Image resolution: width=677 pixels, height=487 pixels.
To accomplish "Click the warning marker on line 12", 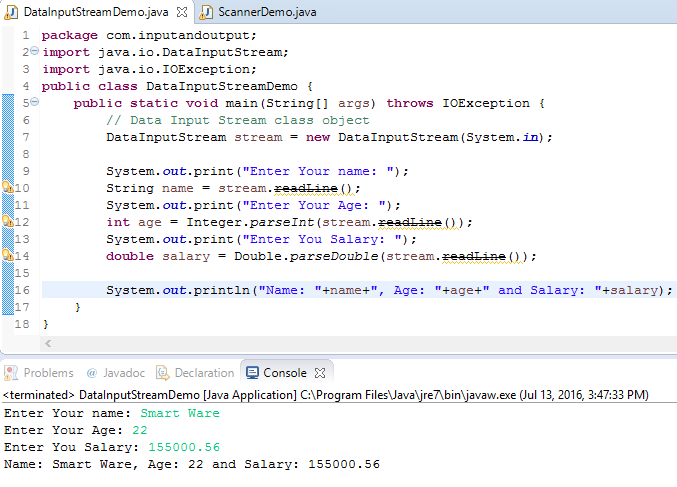I will [x=8, y=221].
